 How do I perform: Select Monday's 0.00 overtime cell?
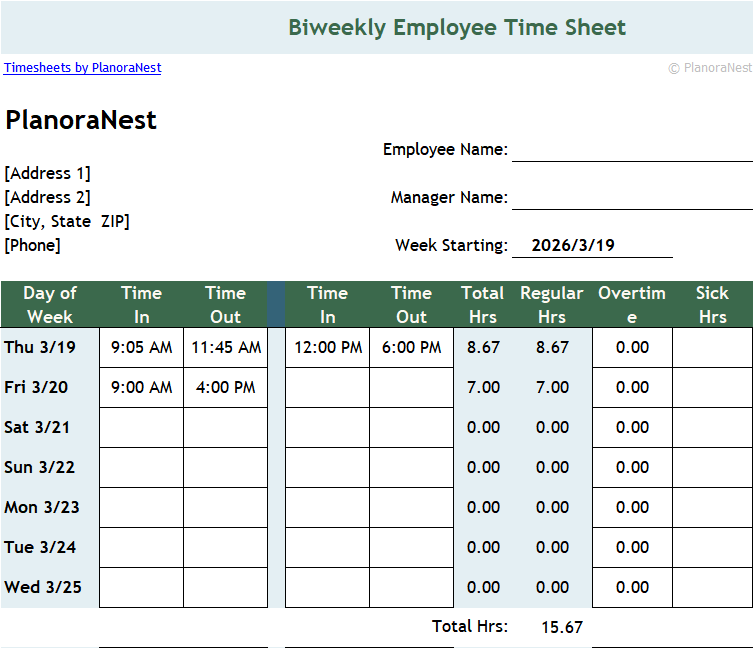(x=632, y=507)
